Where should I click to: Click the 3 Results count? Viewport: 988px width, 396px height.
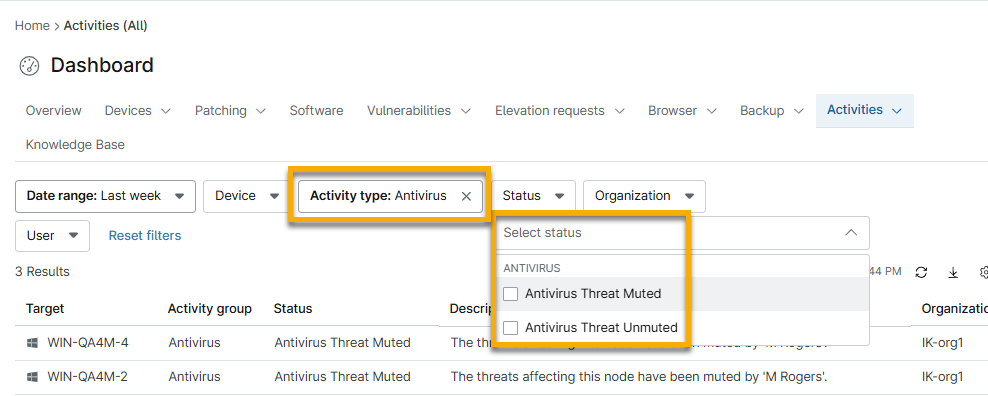[42, 272]
